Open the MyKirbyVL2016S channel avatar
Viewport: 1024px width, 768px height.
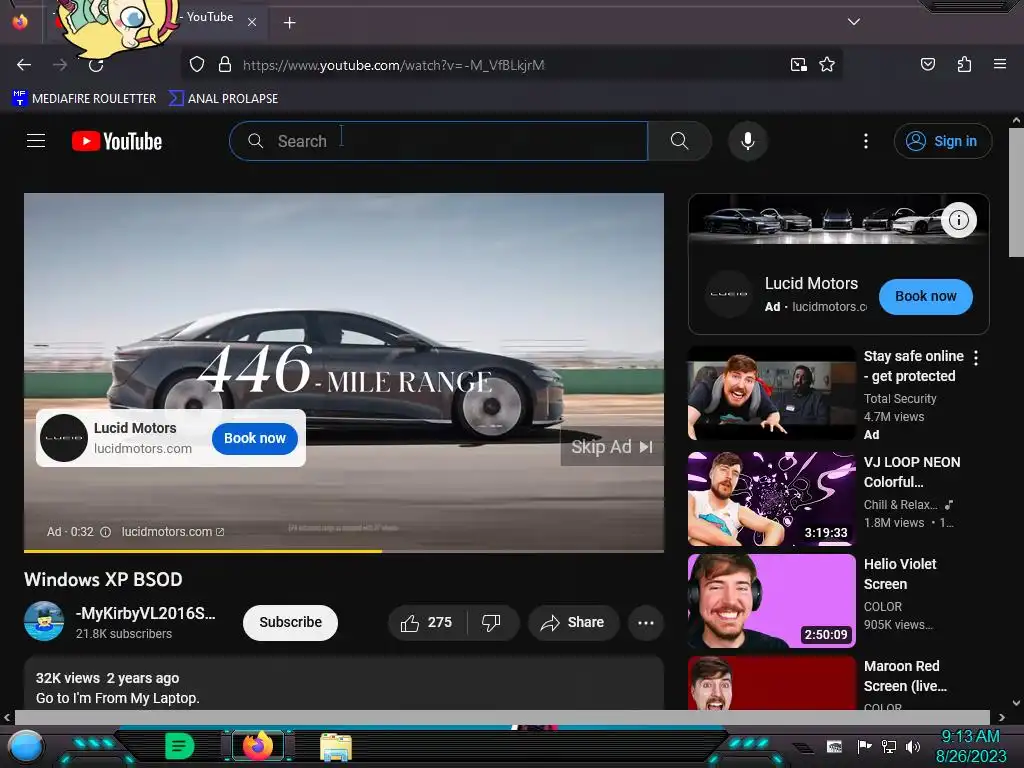[x=44, y=621]
